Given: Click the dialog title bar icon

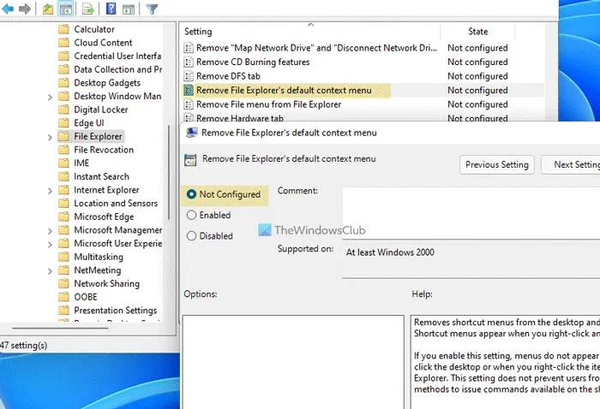Looking at the screenshot, I should pyautogui.click(x=191, y=133).
